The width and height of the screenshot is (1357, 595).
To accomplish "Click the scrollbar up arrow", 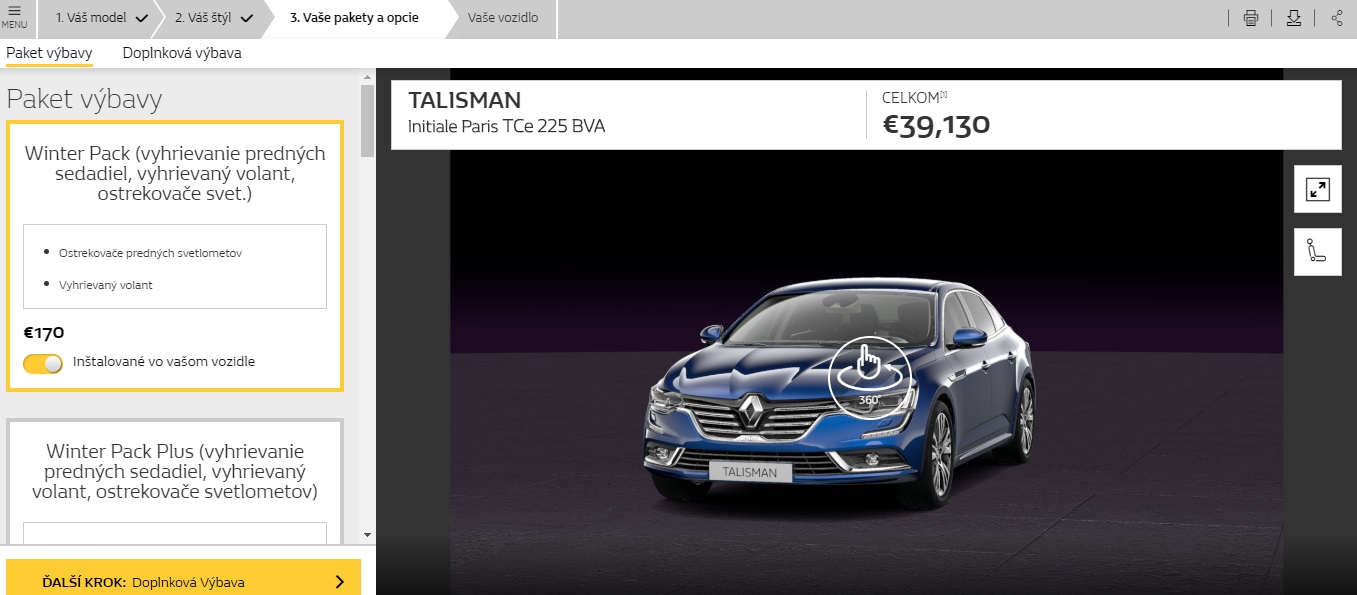I will click(367, 76).
